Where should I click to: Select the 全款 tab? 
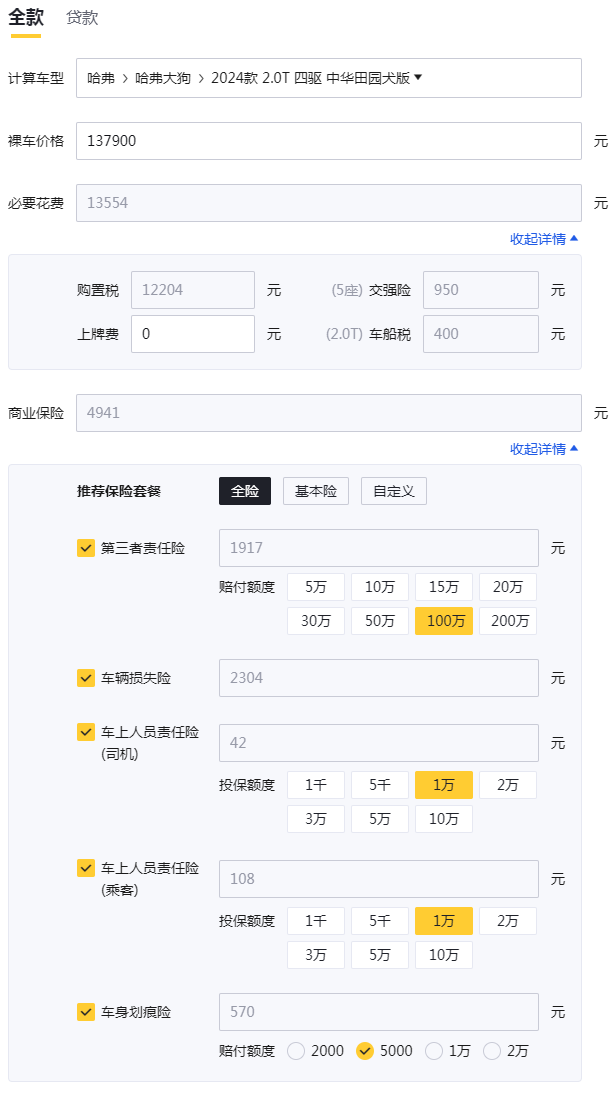(x=25, y=18)
